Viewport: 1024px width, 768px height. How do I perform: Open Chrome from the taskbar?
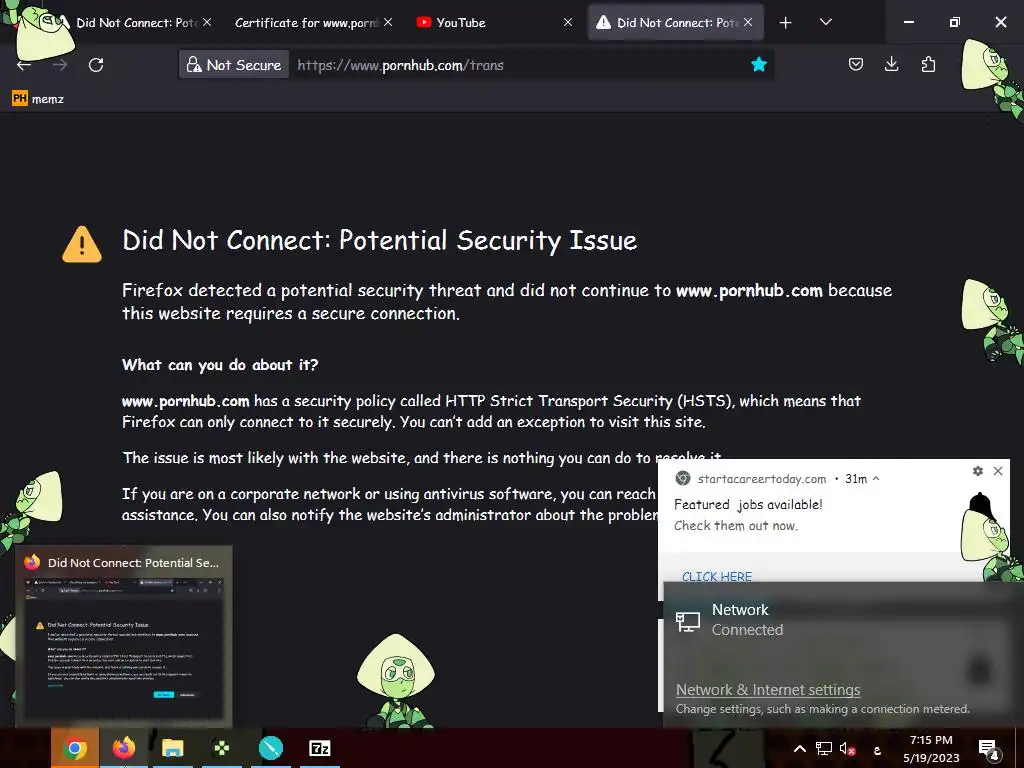75,748
